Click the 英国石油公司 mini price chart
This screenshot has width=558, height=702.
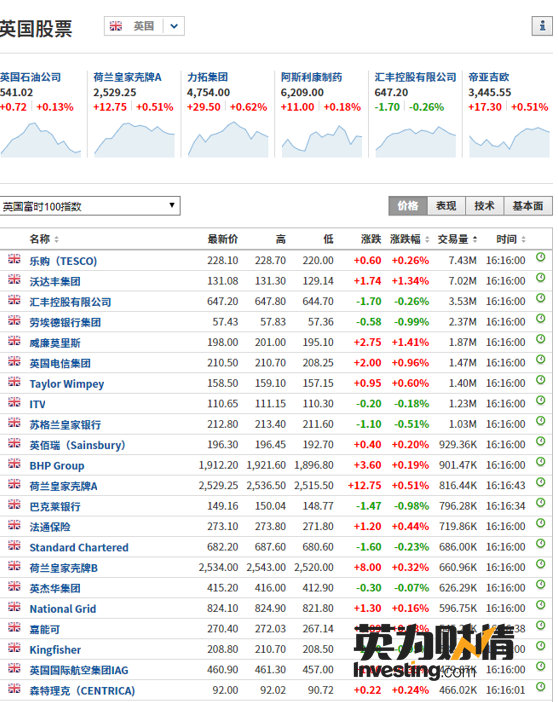coord(40,140)
